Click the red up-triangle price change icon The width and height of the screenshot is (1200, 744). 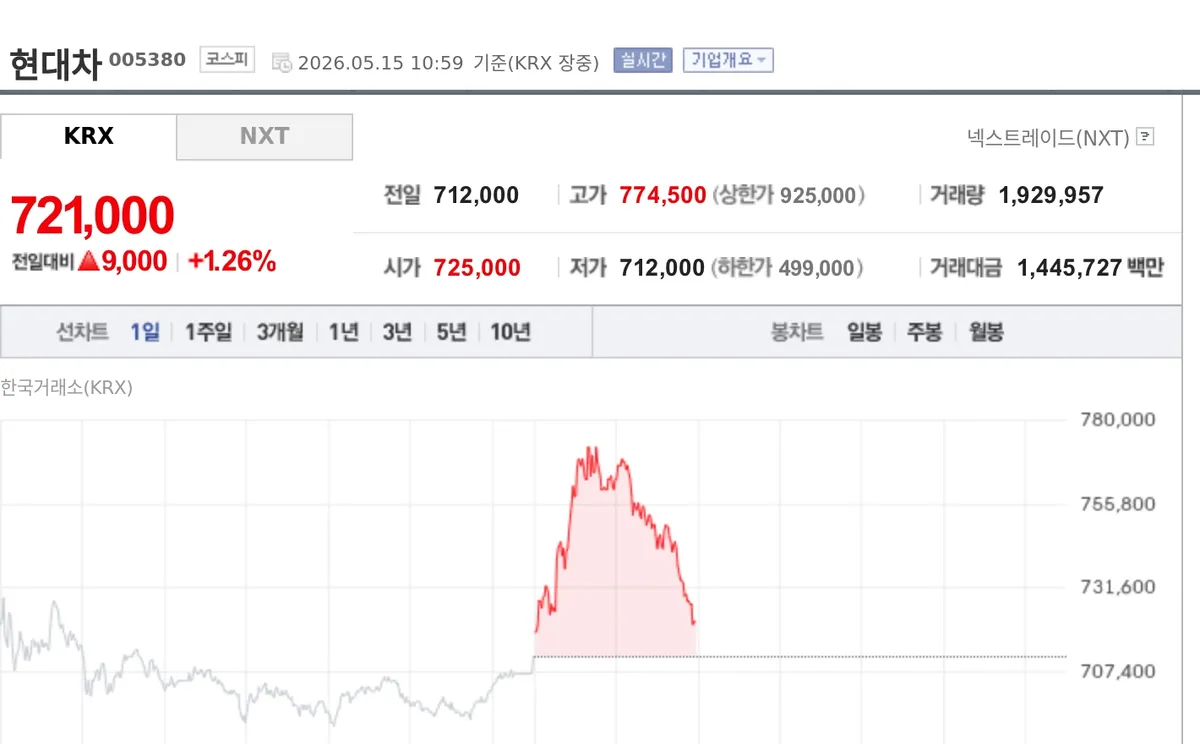point(88,262)
